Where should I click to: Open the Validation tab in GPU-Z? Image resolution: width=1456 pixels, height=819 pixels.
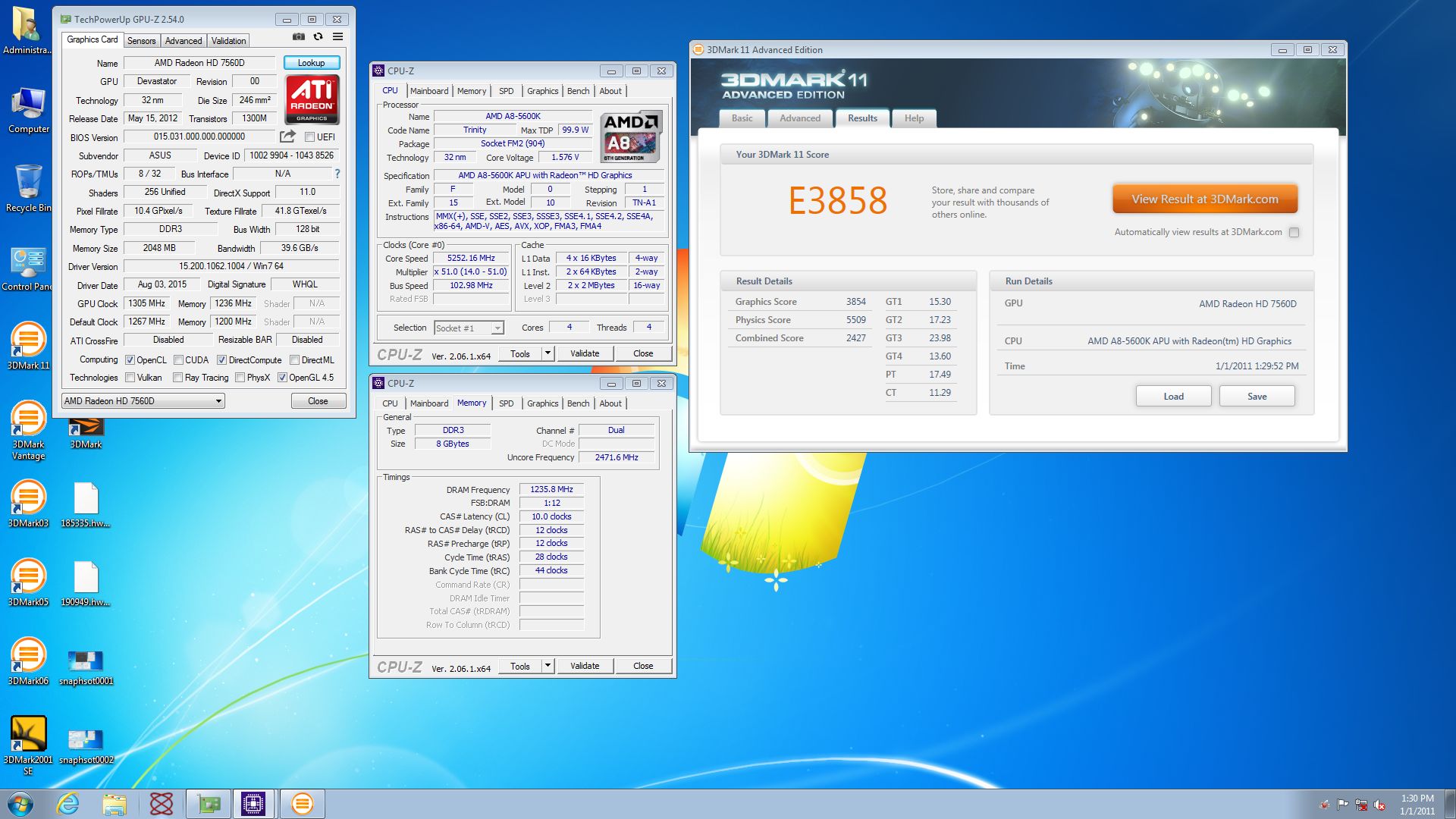[x=228, y=41]
